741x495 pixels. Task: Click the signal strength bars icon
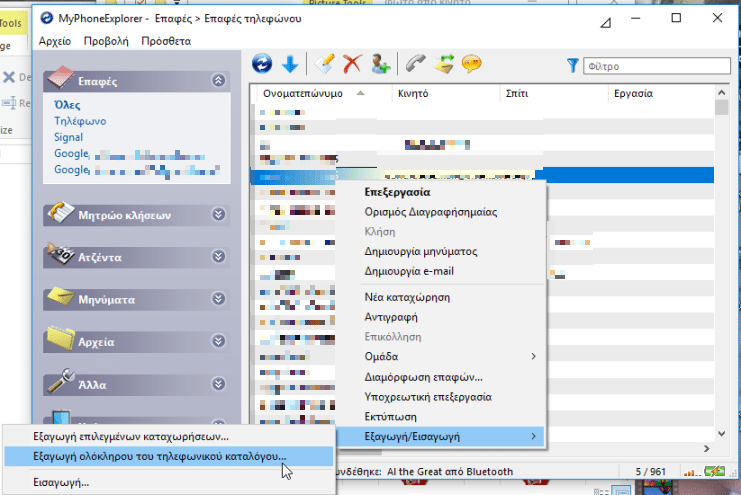(x=692, y=472)
